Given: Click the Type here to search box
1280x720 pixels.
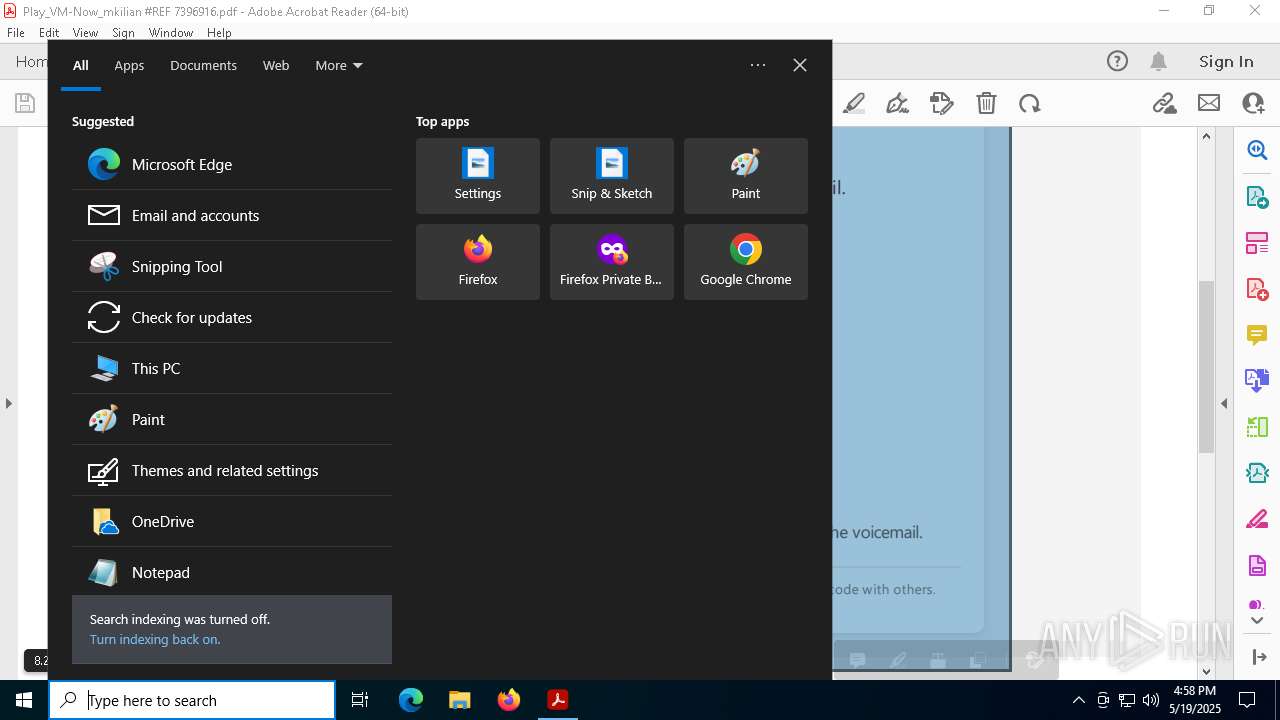Looking at the screenshot, I should pyautogui.click(x=192, y=700).
